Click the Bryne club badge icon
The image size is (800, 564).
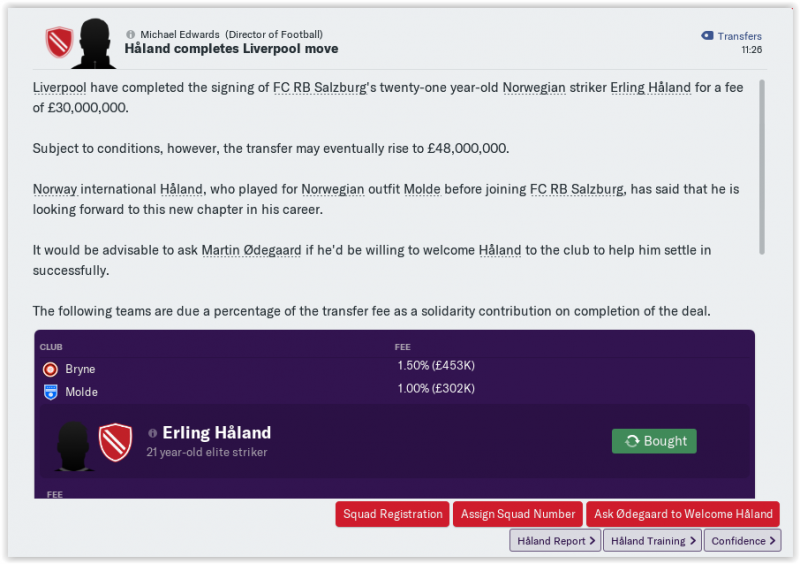point(50,369)
